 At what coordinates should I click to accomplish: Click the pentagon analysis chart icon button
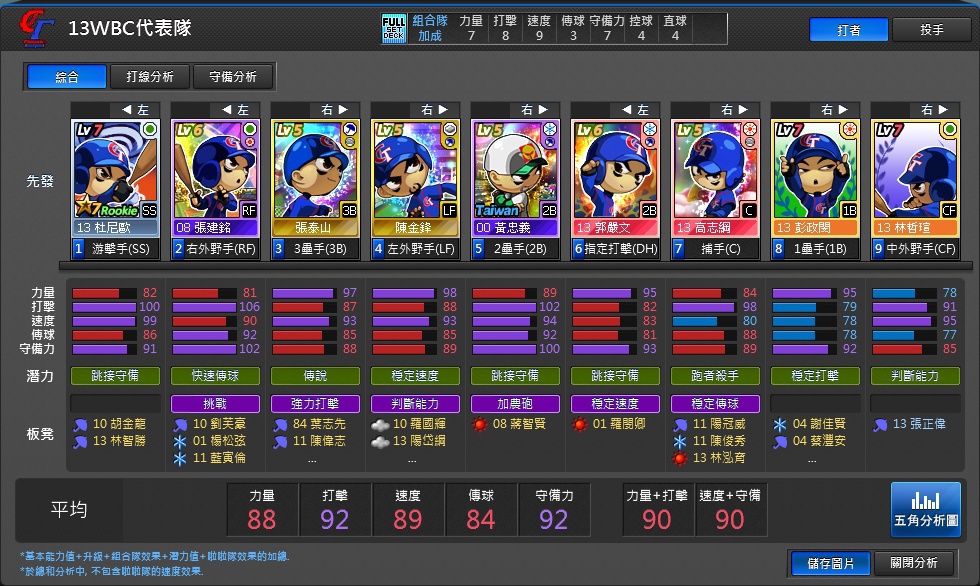coord(926,509)
